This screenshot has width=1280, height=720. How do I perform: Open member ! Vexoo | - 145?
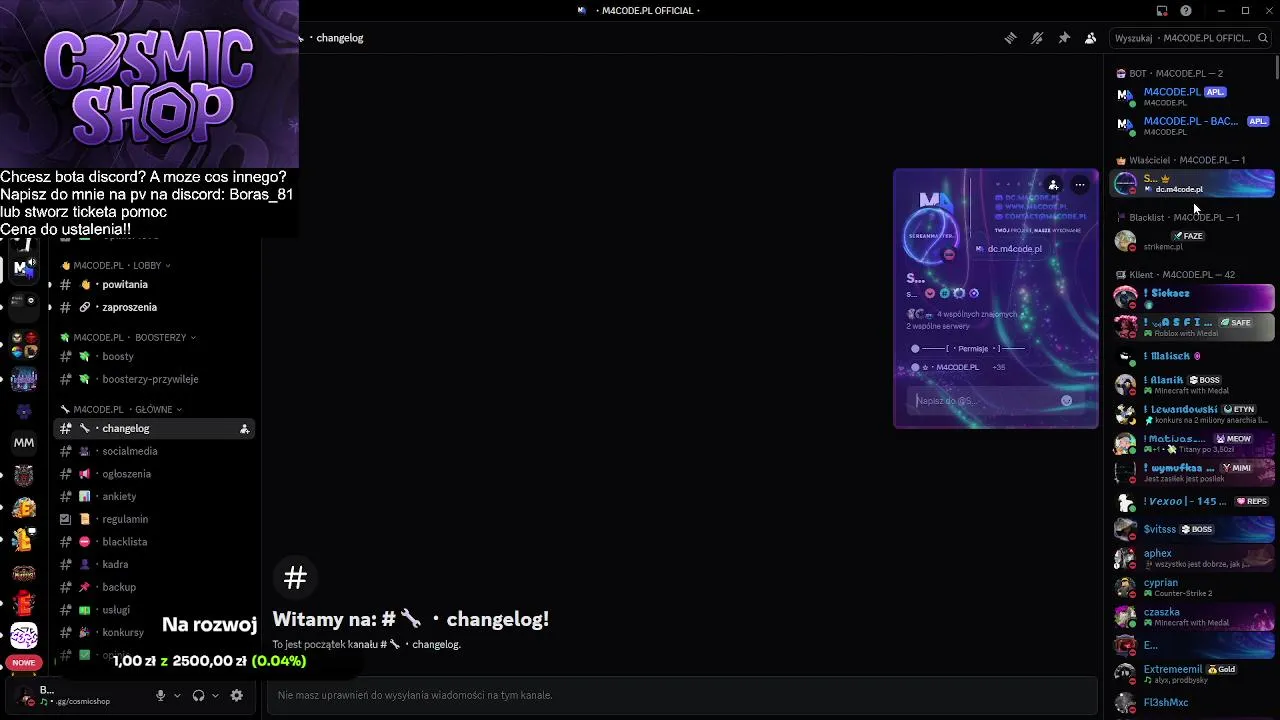(1193, 502)
